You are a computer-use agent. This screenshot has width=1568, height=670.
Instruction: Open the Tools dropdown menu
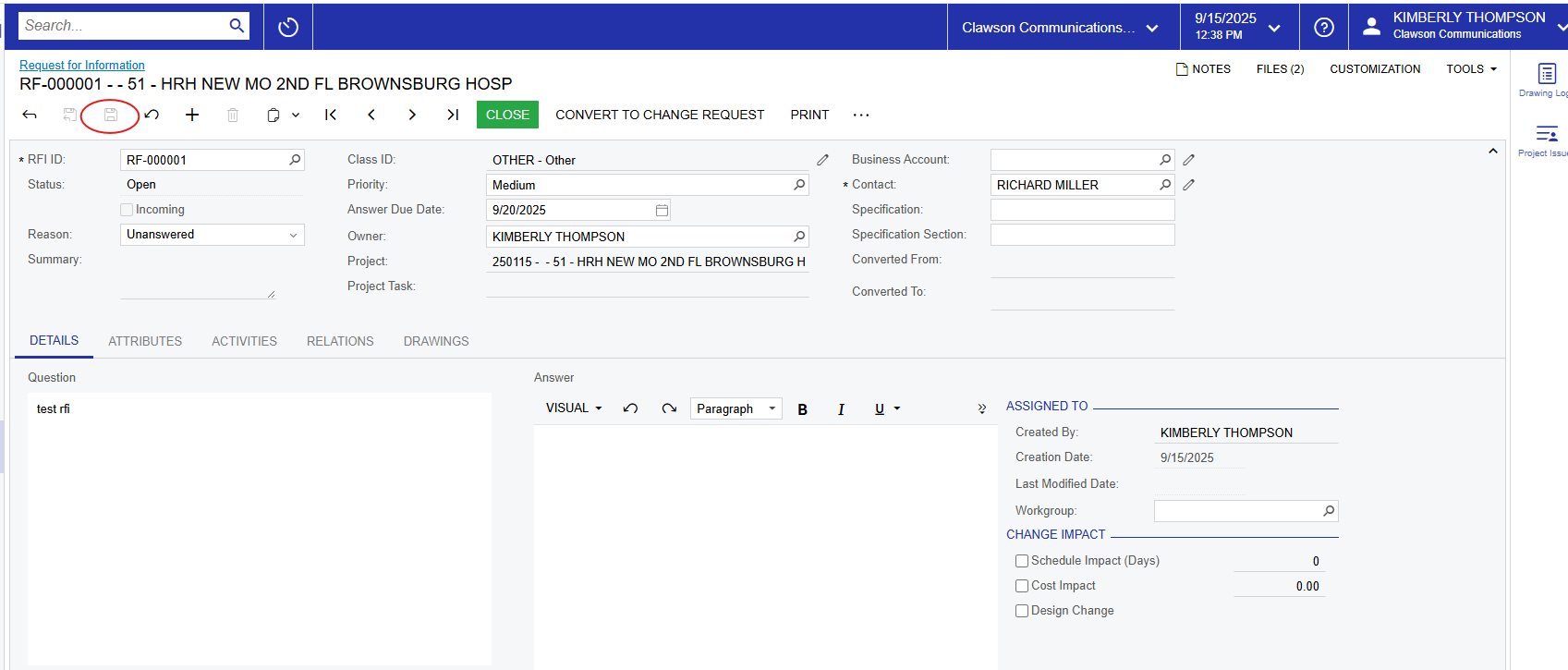1471,69
